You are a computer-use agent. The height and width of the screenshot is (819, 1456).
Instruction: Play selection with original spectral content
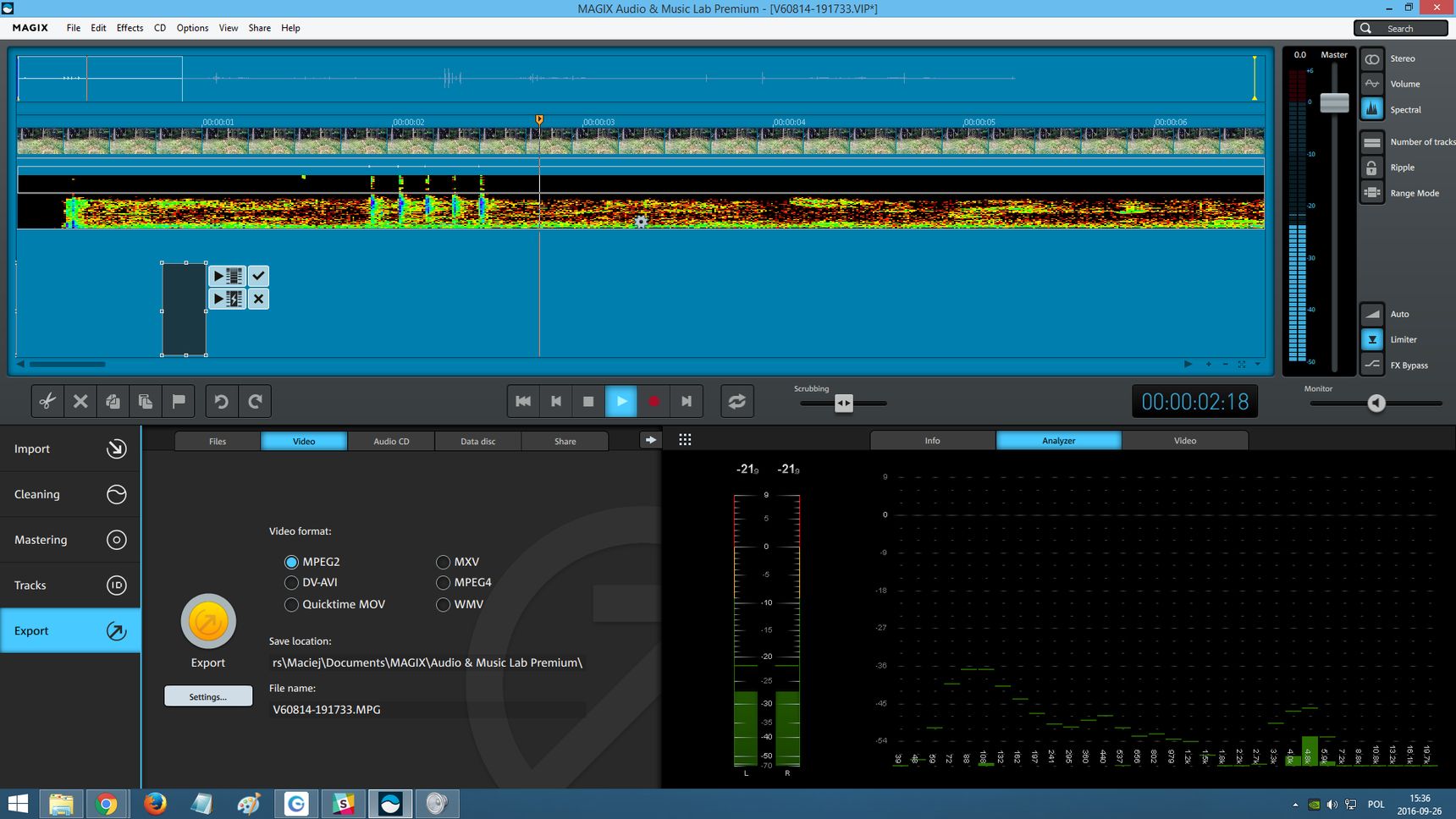(227, 276)
